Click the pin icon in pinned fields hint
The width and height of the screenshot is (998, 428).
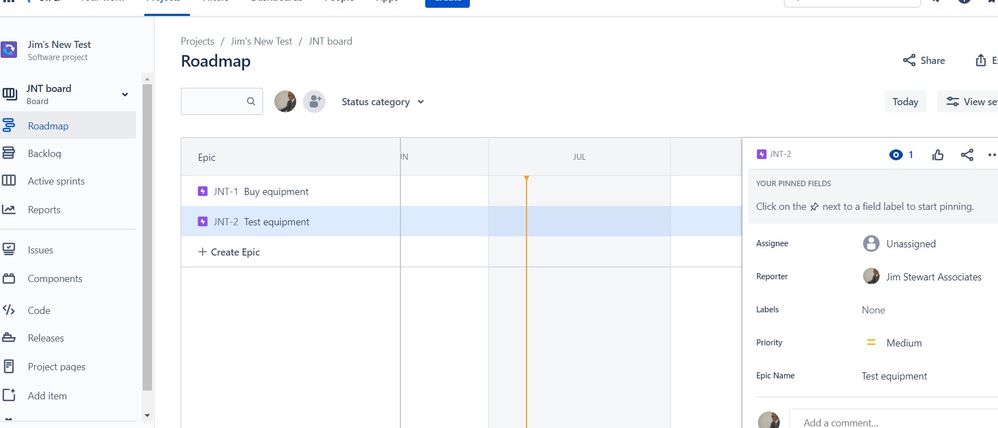[x=814, y=207]
